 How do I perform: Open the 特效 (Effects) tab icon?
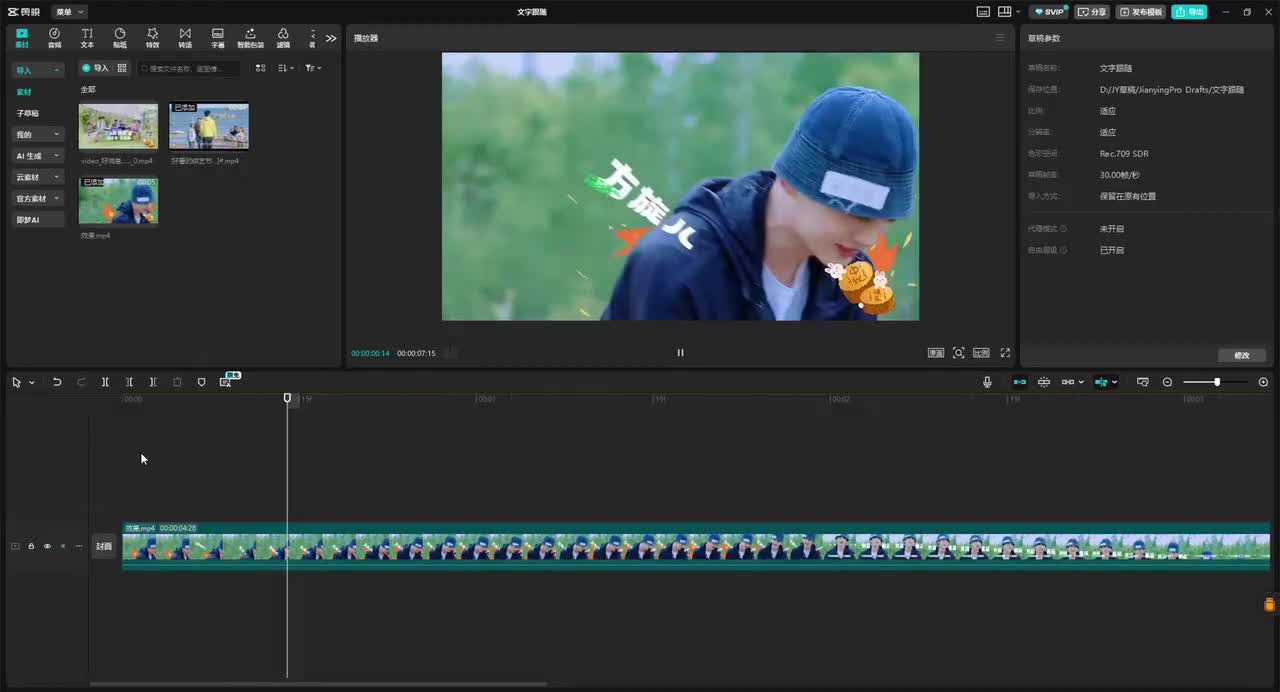click(152, 37)
